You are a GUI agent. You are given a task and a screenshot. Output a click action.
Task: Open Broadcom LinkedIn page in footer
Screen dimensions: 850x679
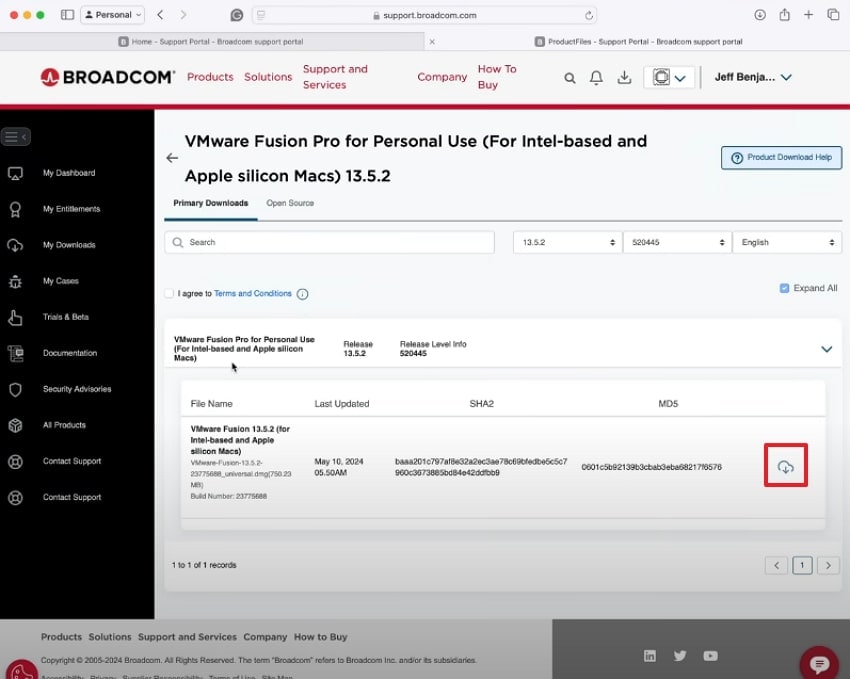click(x=649, y=656)
